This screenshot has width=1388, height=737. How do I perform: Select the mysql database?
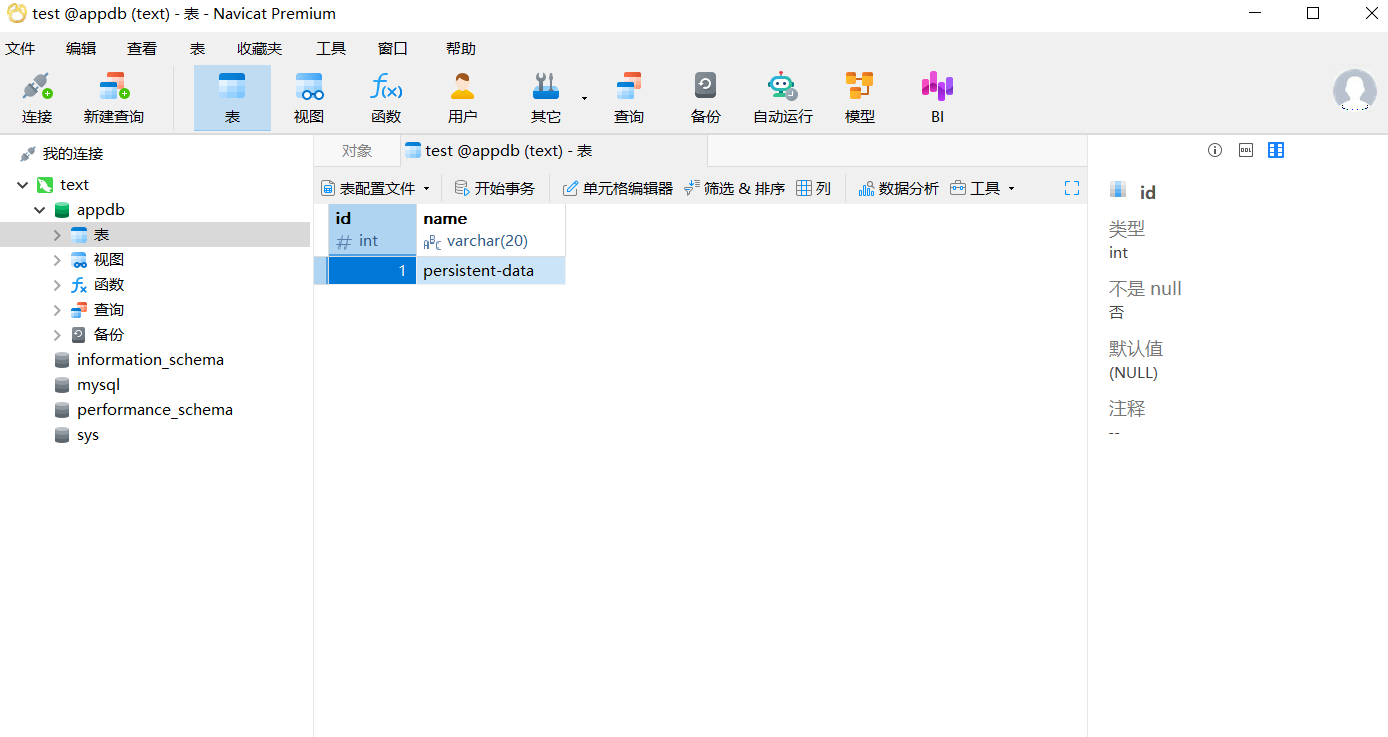(98, 385)
